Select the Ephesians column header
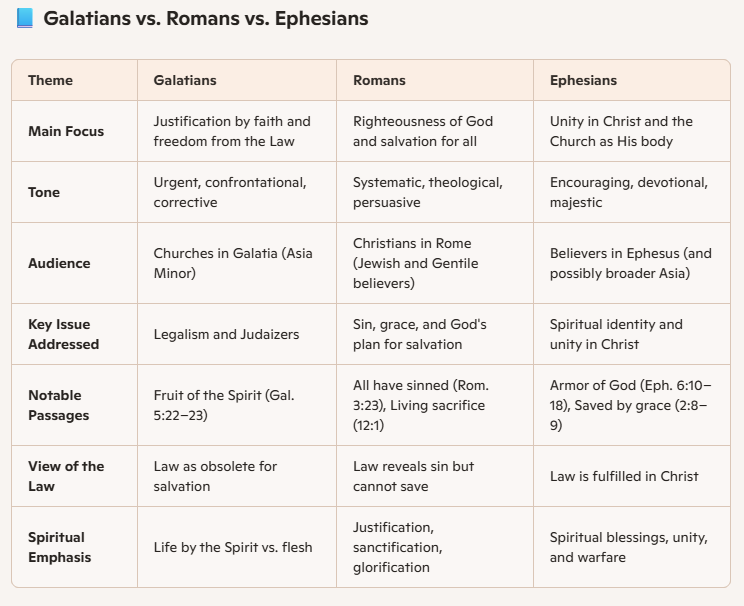The width and height of the screenshot is (744, 606). [583, 80]
